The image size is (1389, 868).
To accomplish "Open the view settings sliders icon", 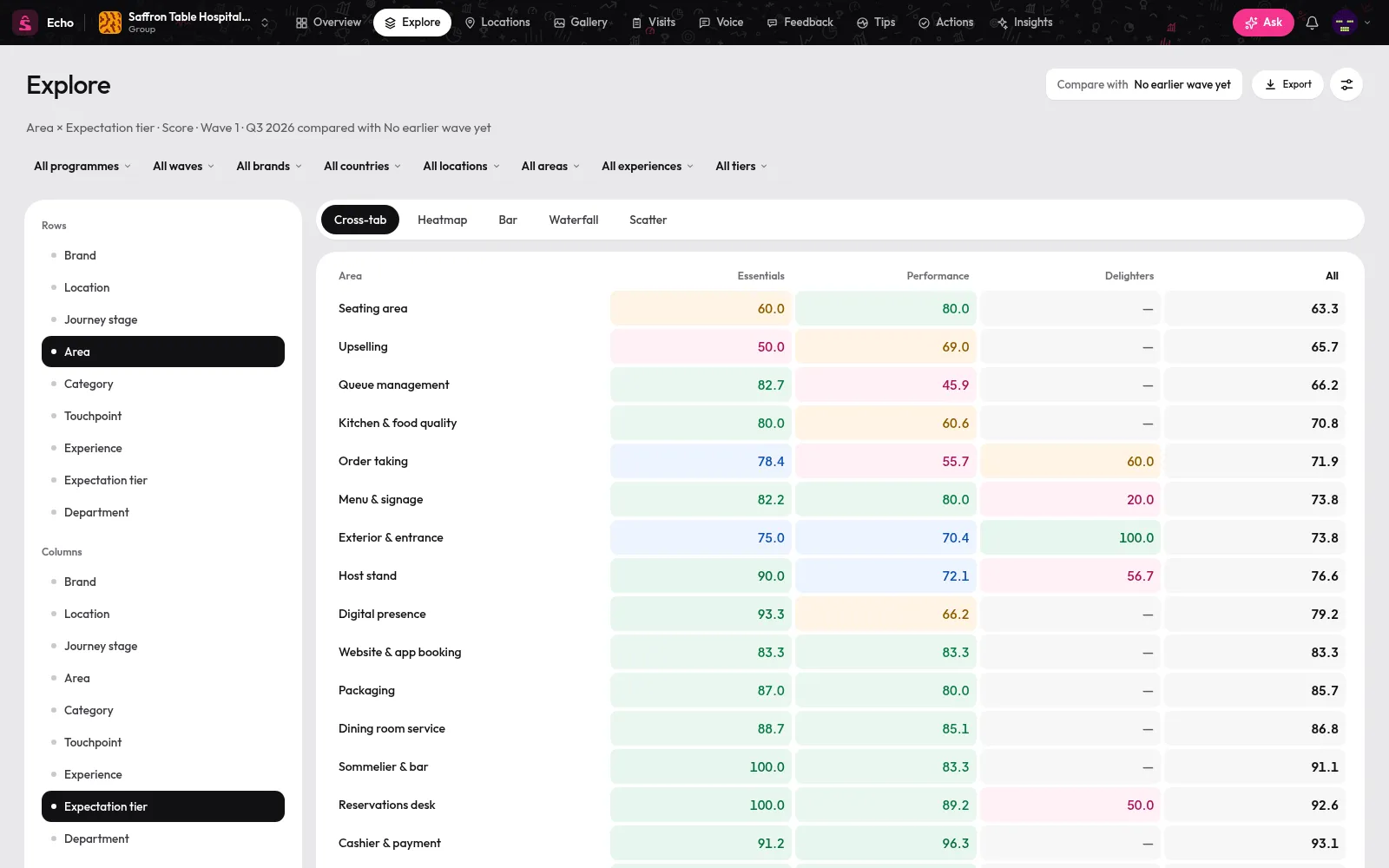I will [x=1346, y=84].
